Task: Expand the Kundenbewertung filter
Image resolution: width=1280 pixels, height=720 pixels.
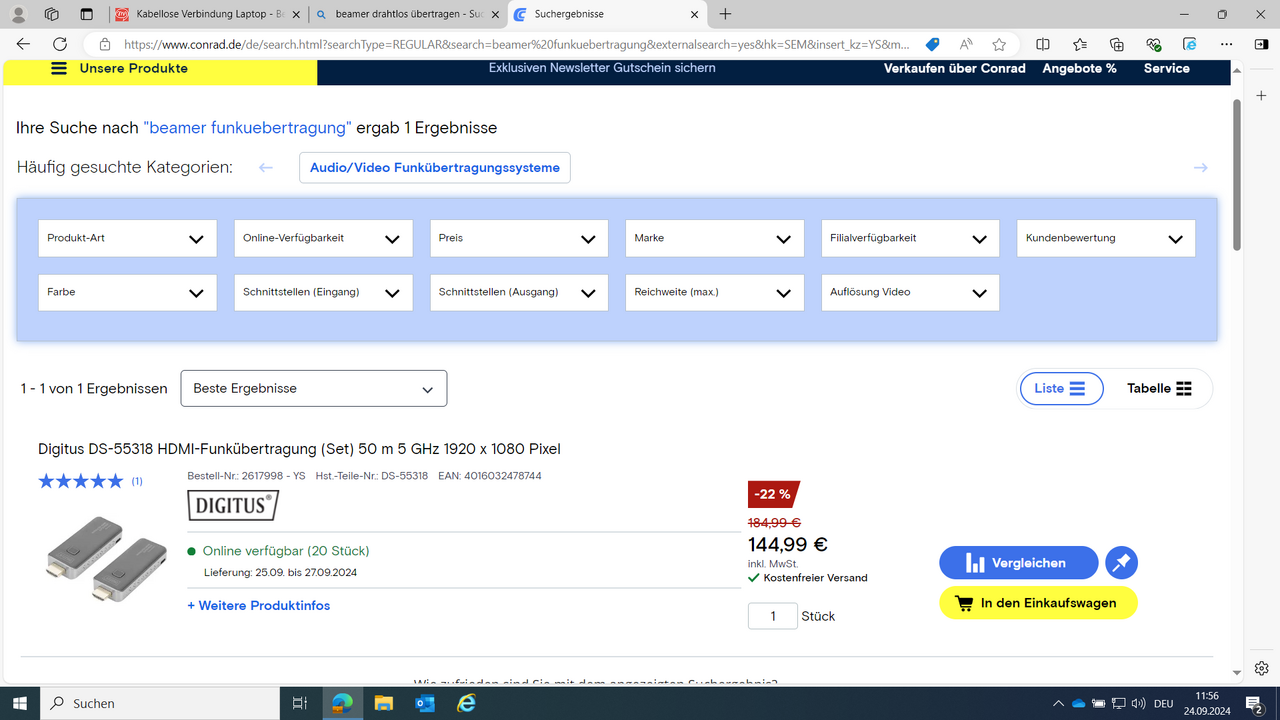Action: point(1106,238)
